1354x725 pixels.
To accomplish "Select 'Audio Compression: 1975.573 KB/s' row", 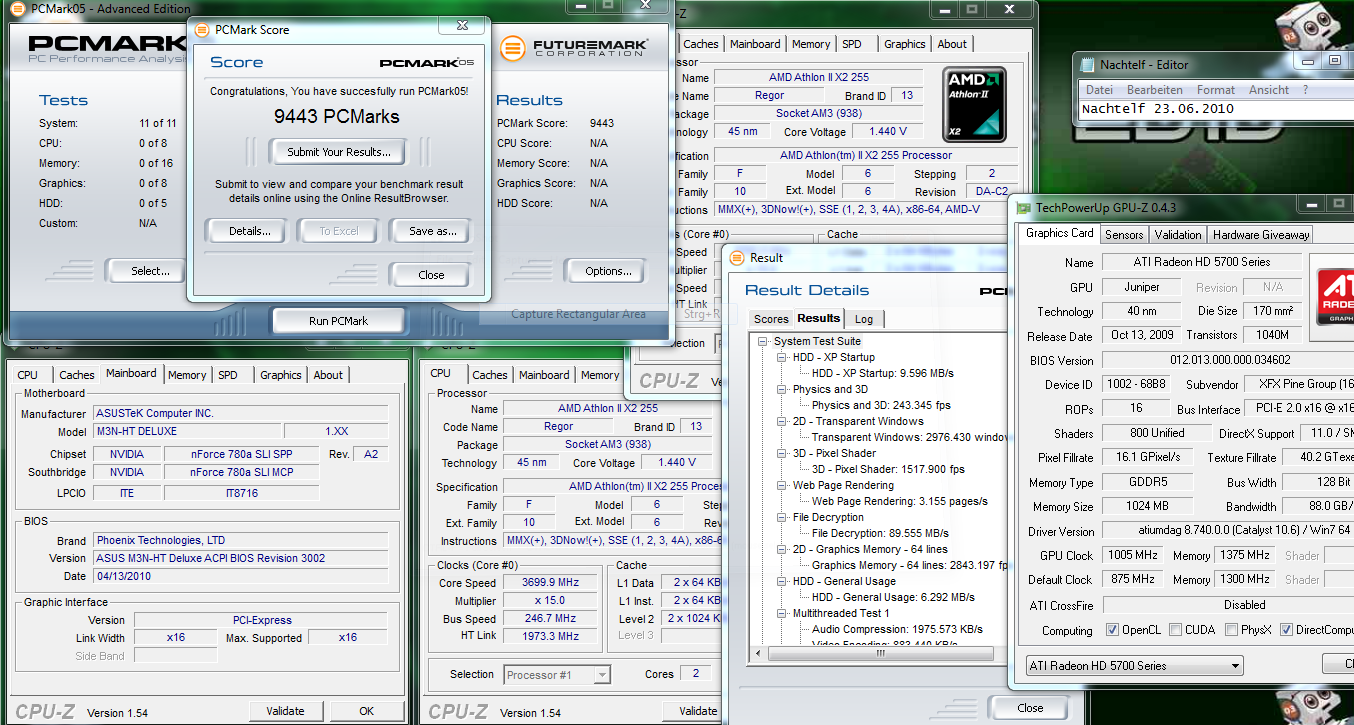I will click(898, 629).
